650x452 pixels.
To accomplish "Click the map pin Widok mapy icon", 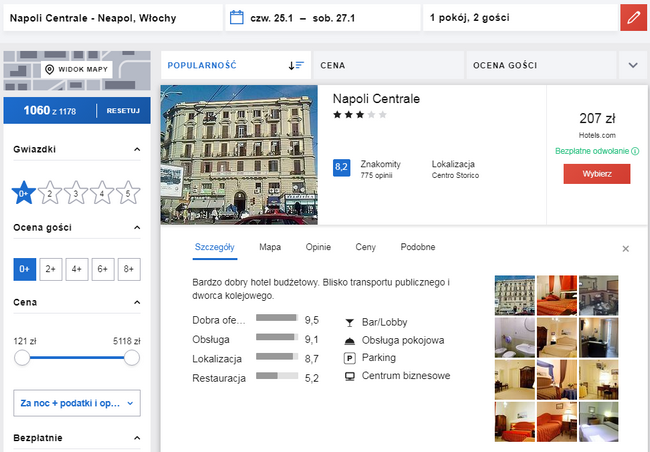I will (x=49, y=69).
